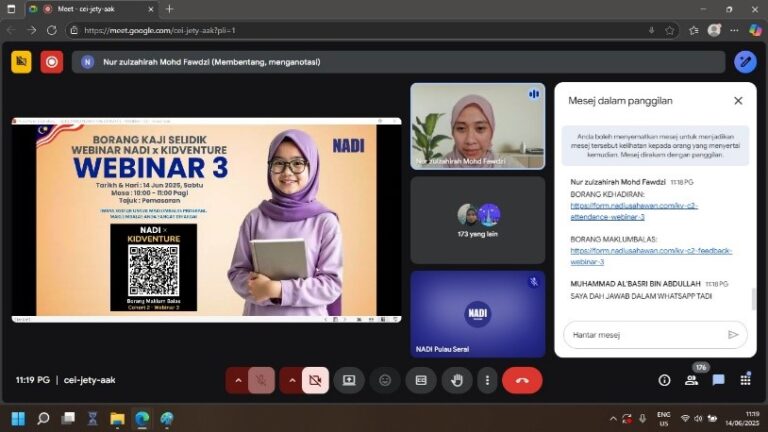The width and height of the screenshot is (768, 432).
Task: Switch to Microsoft Edge on taskbar
Action: pos(142,419)
